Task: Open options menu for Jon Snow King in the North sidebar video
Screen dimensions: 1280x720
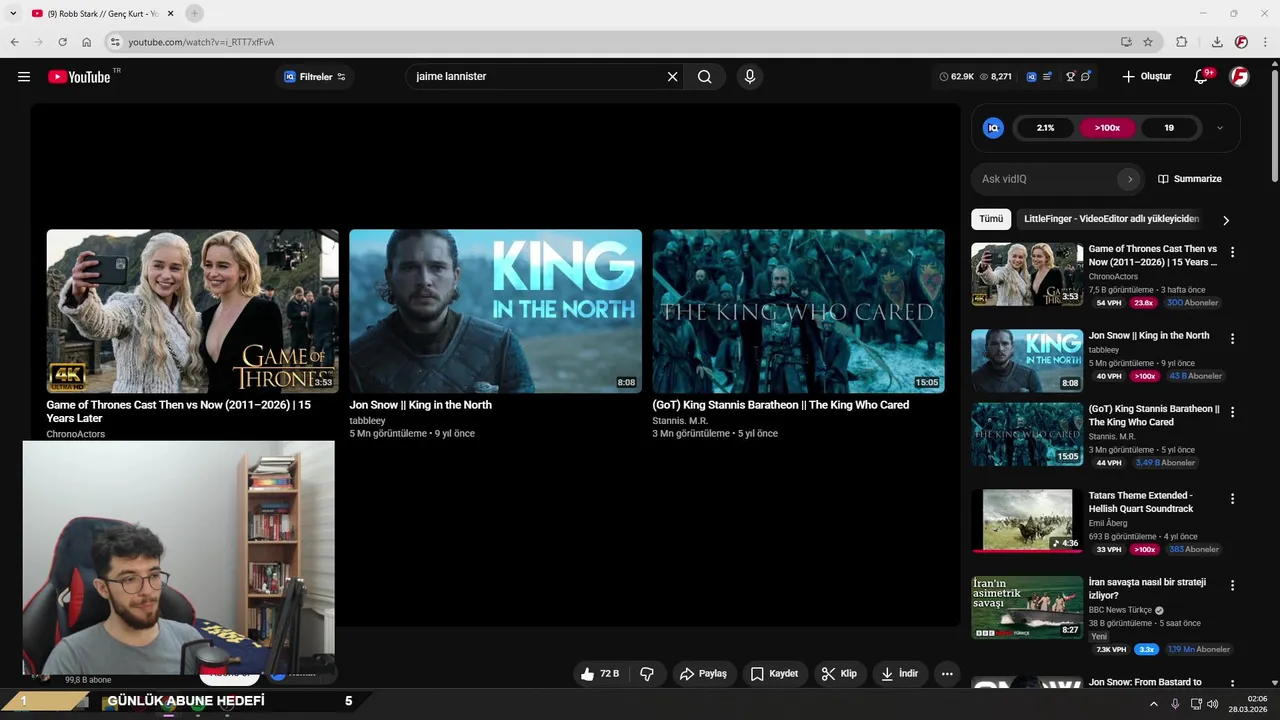Action: click(x=1232, y=339)
